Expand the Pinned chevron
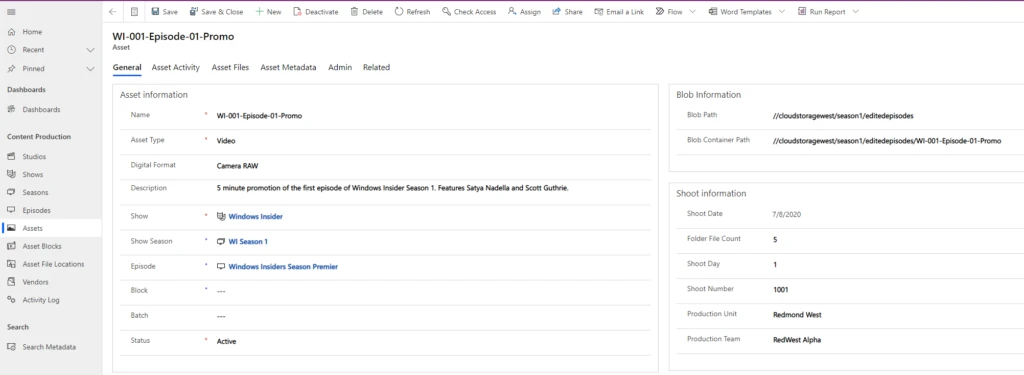 [90, 69]
